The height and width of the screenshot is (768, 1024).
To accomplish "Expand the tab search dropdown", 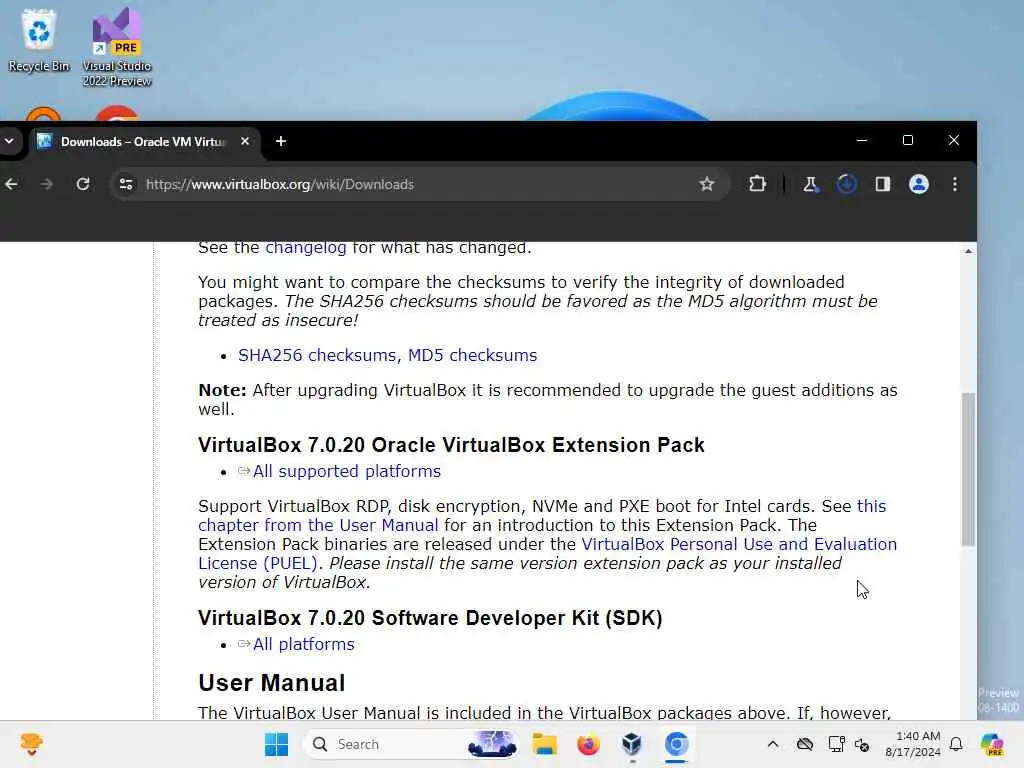I will click(x=9, y=141).
